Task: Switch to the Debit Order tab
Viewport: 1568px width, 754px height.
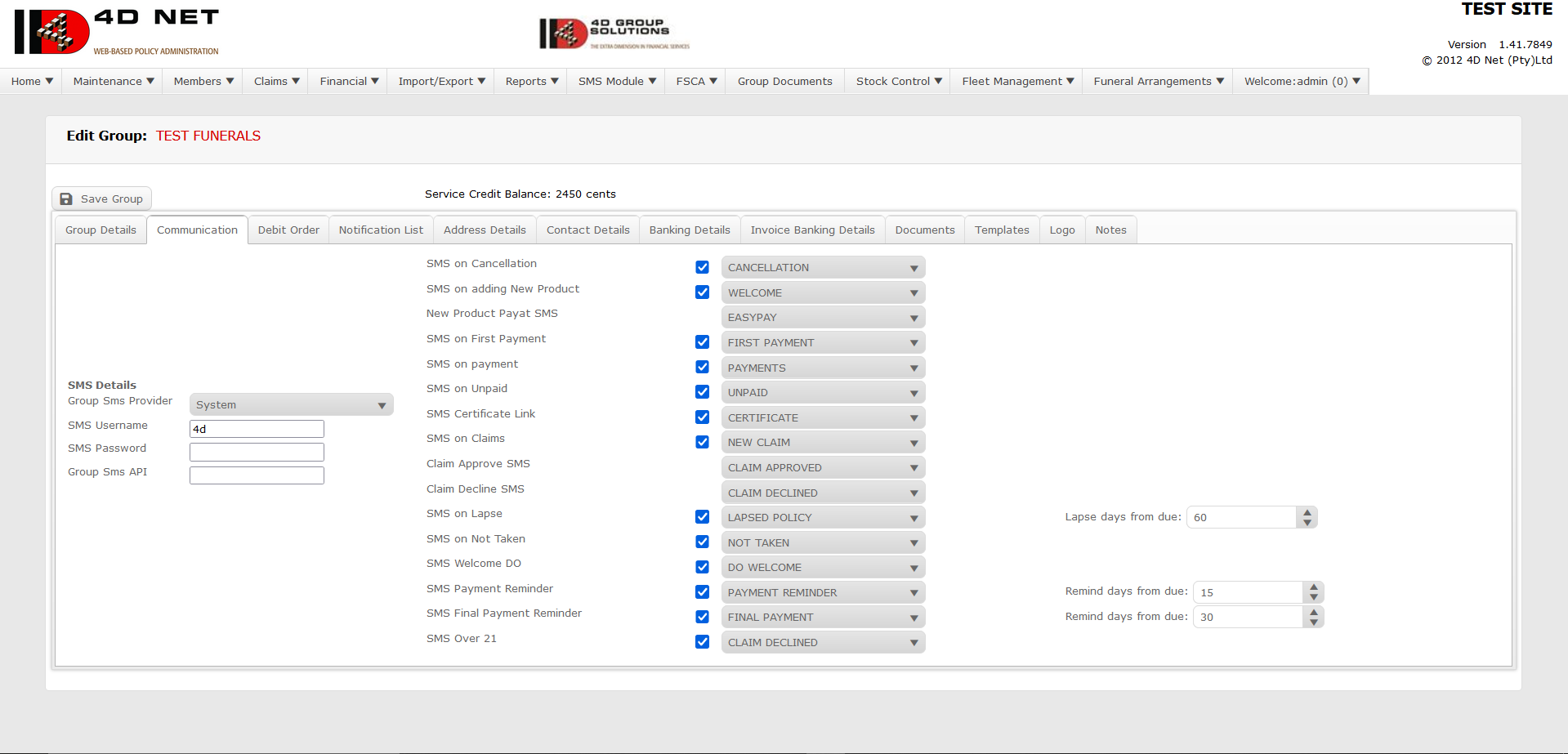Action: pyautogui.click(x=288, y=230)
